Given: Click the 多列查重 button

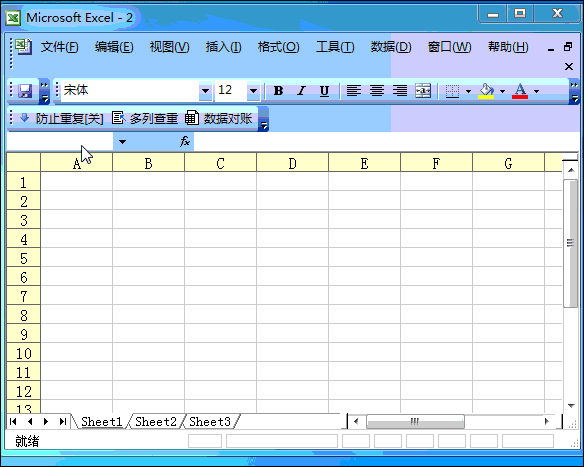Looking at the screenshot, I should (x=145, y=118).
